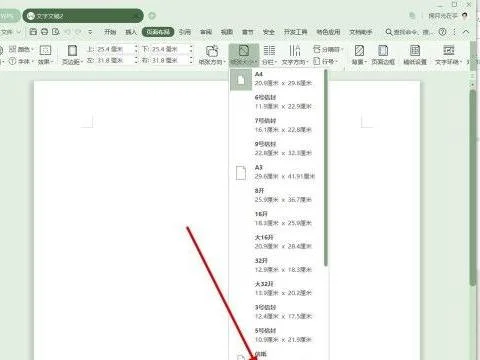Open the 纸张方向 orientation dropdown
The width and height of the screenshot is (480, 360).
tap(212, 55)
